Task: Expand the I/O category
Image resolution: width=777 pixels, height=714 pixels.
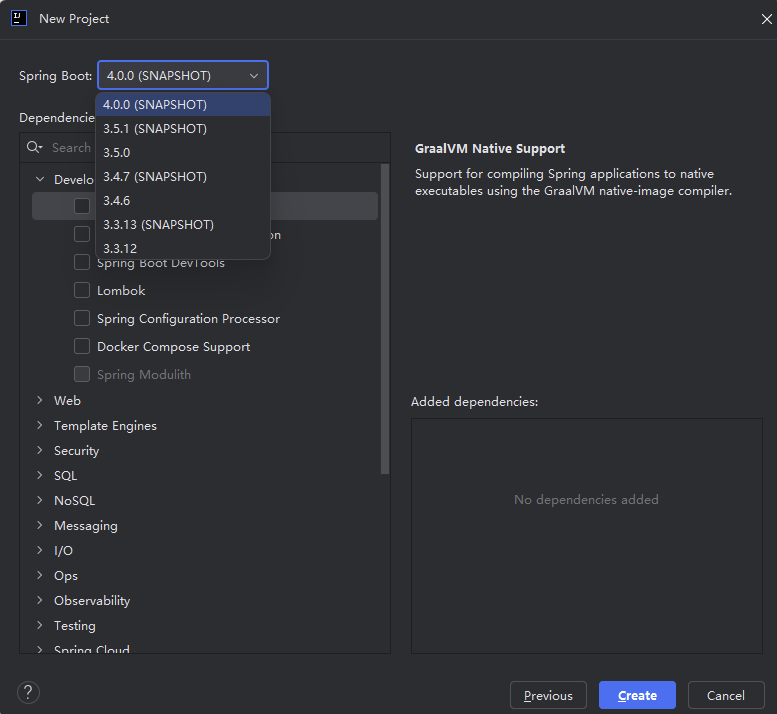Action: pos(40,550)
